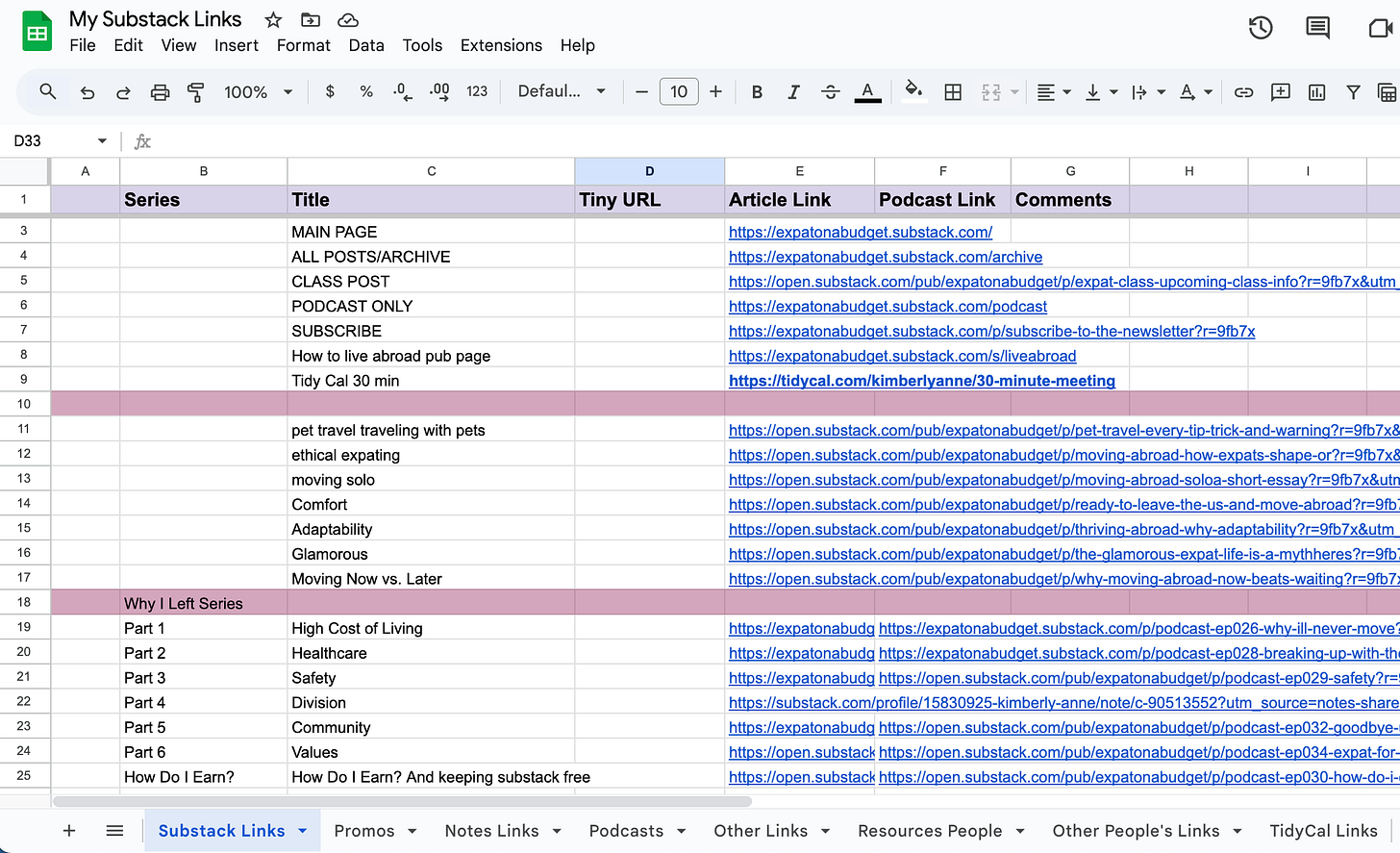Select the 'PODCAST ONLY' title cell

431,306
